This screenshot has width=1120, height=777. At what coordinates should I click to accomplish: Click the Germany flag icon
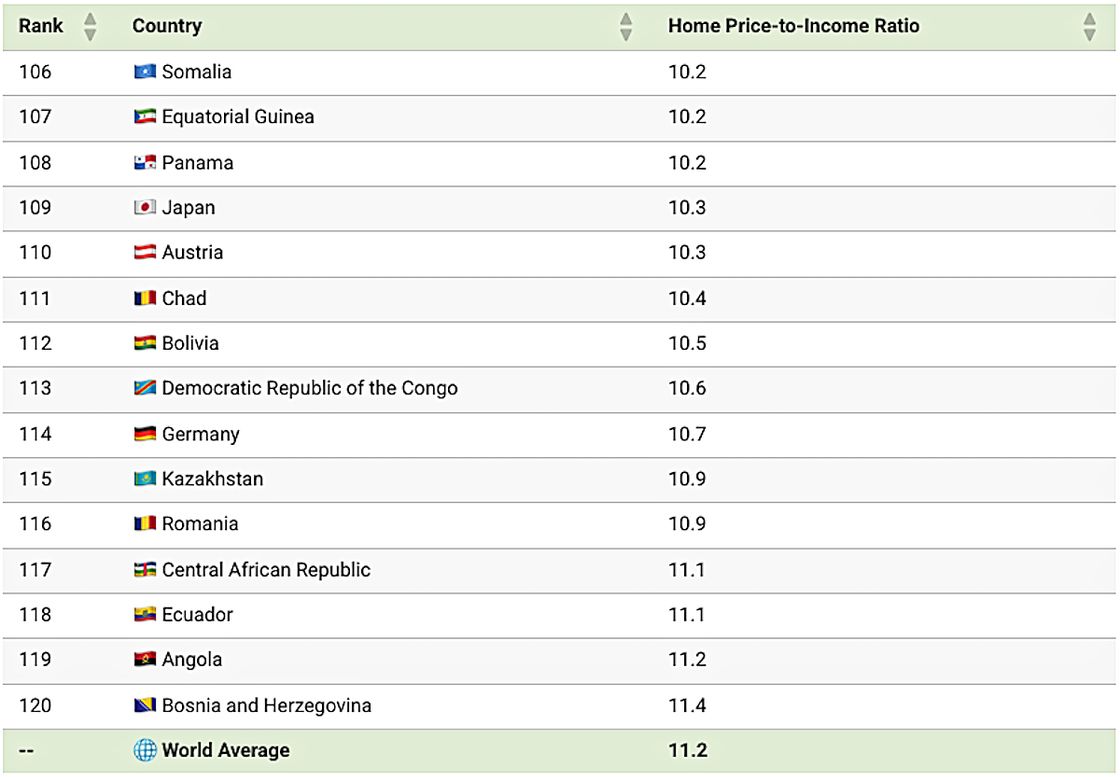[145, 433]
